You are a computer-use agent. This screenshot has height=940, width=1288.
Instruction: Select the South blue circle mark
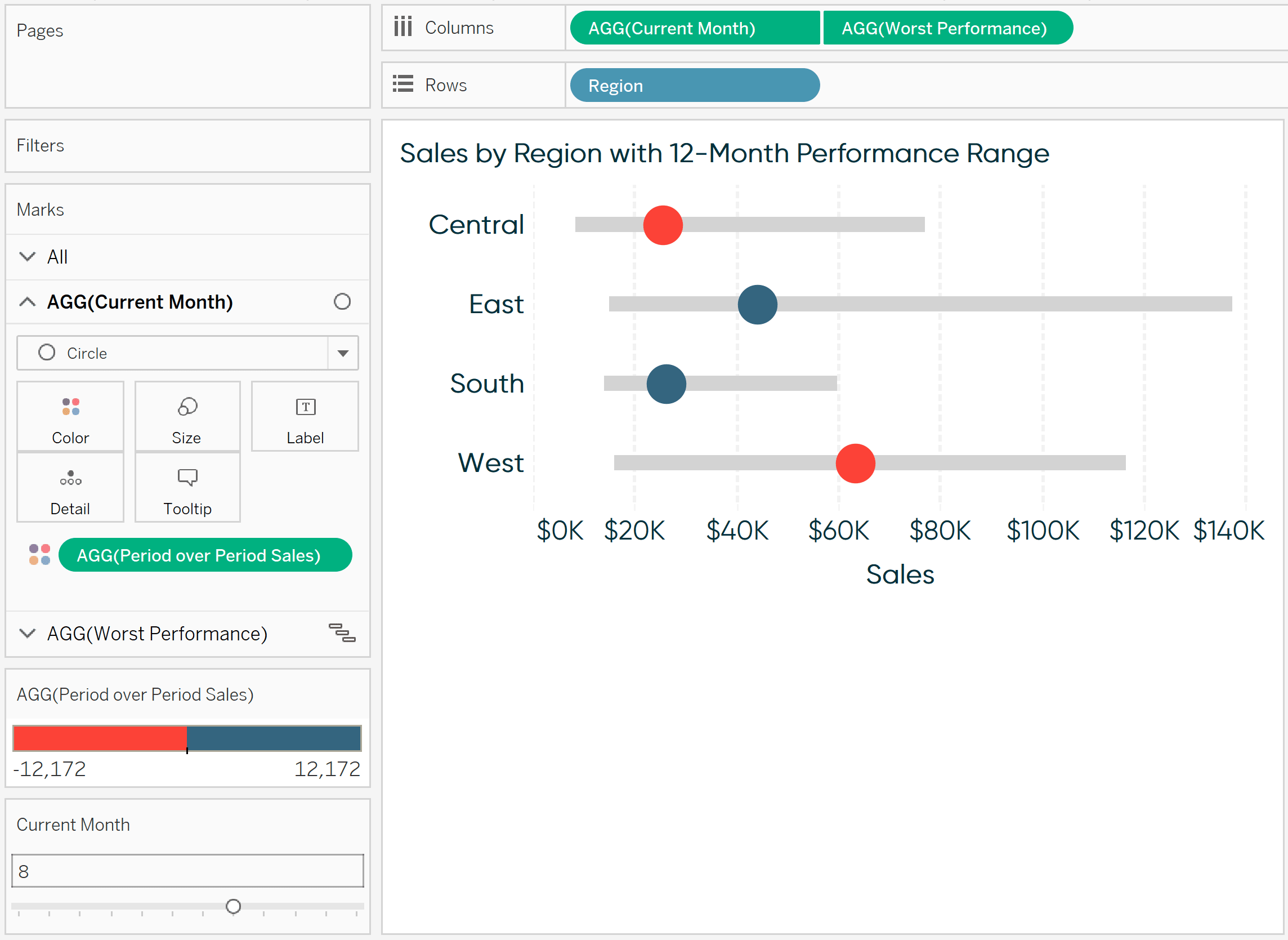click(x=667, y=384)
